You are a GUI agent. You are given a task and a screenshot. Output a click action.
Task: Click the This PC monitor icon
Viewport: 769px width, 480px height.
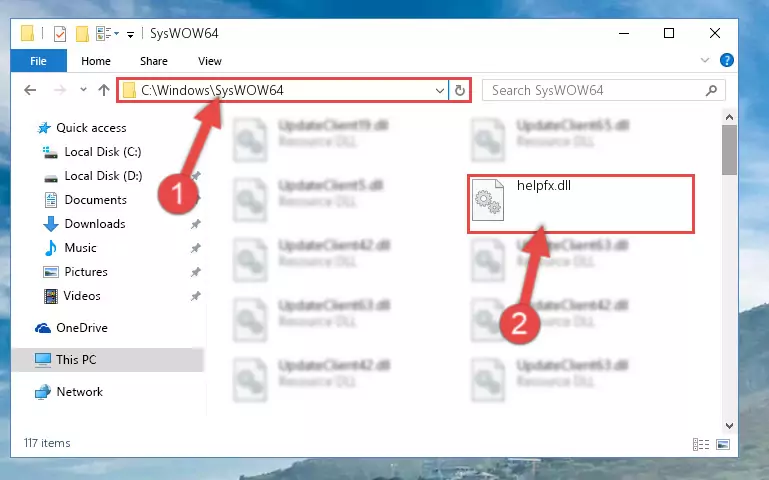[x=43, y=360]
